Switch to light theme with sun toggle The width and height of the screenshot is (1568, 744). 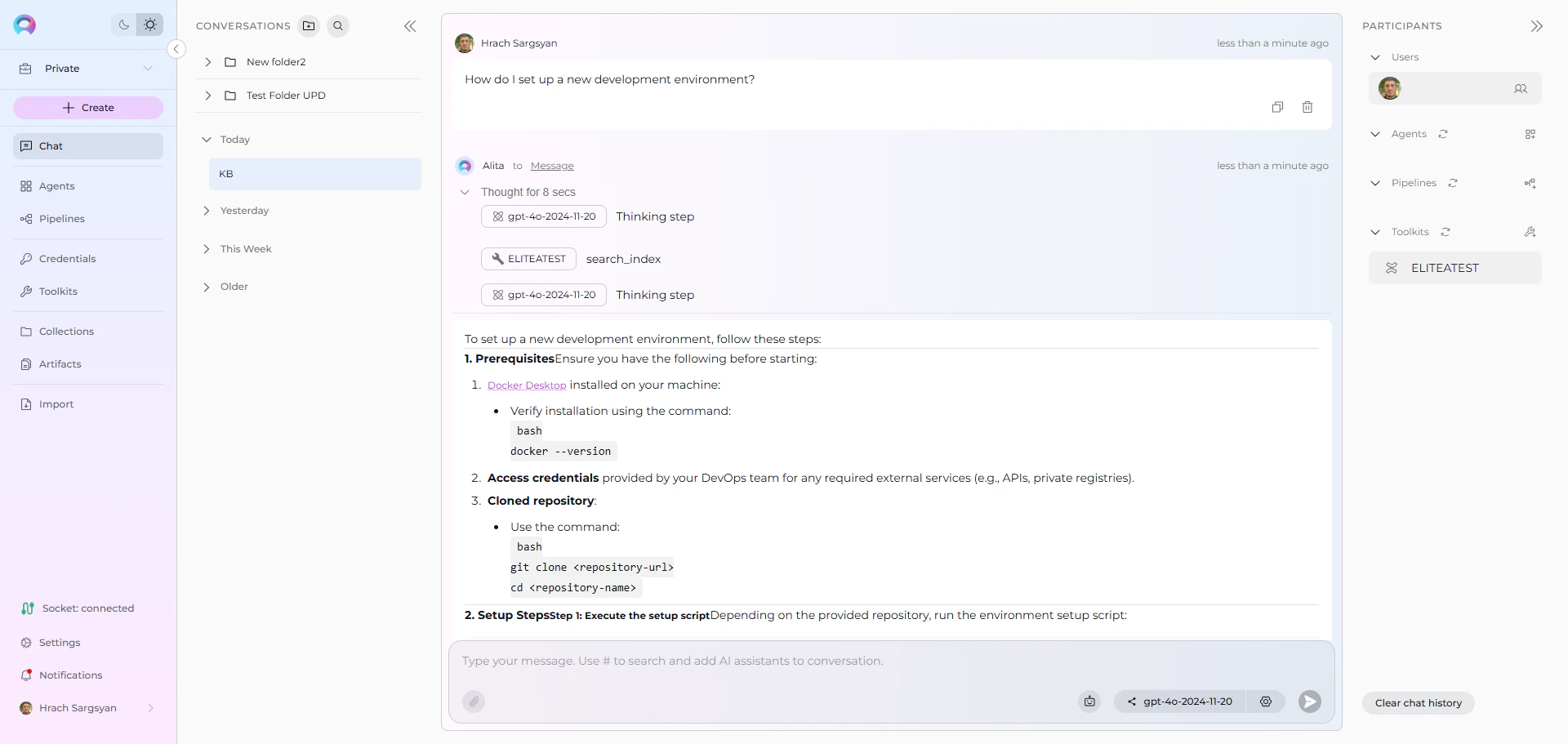pyautogui.click(x=150, y=25)
